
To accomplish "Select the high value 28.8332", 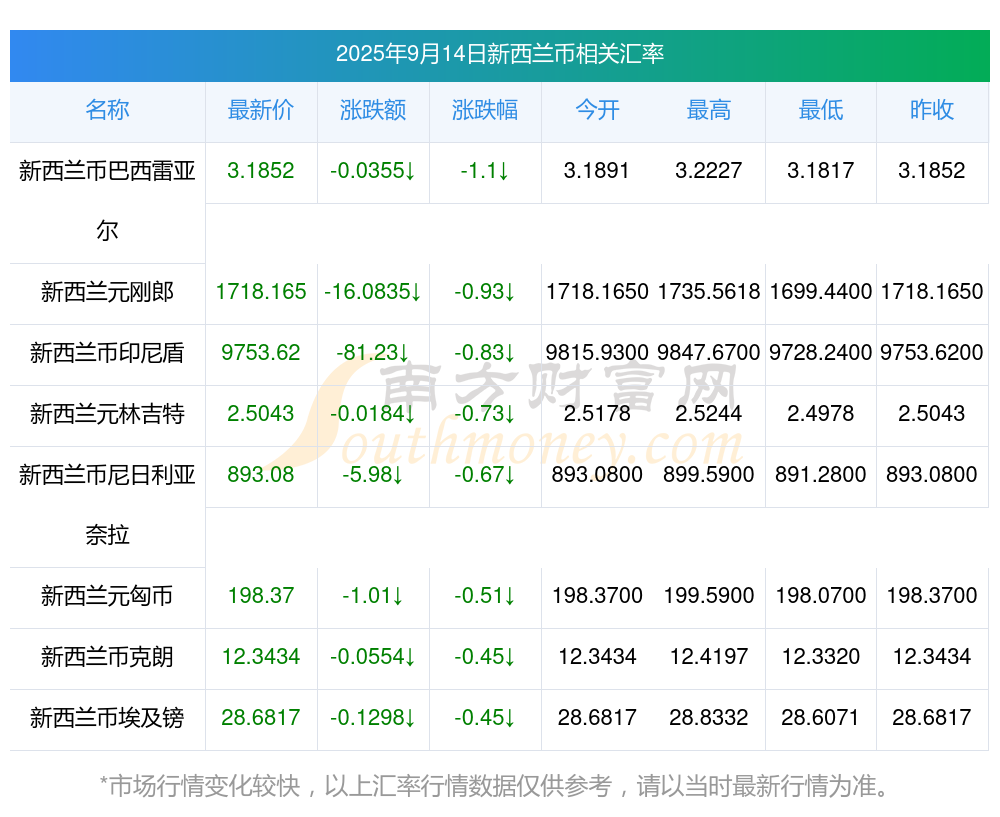I will click(x=709, y=717).
